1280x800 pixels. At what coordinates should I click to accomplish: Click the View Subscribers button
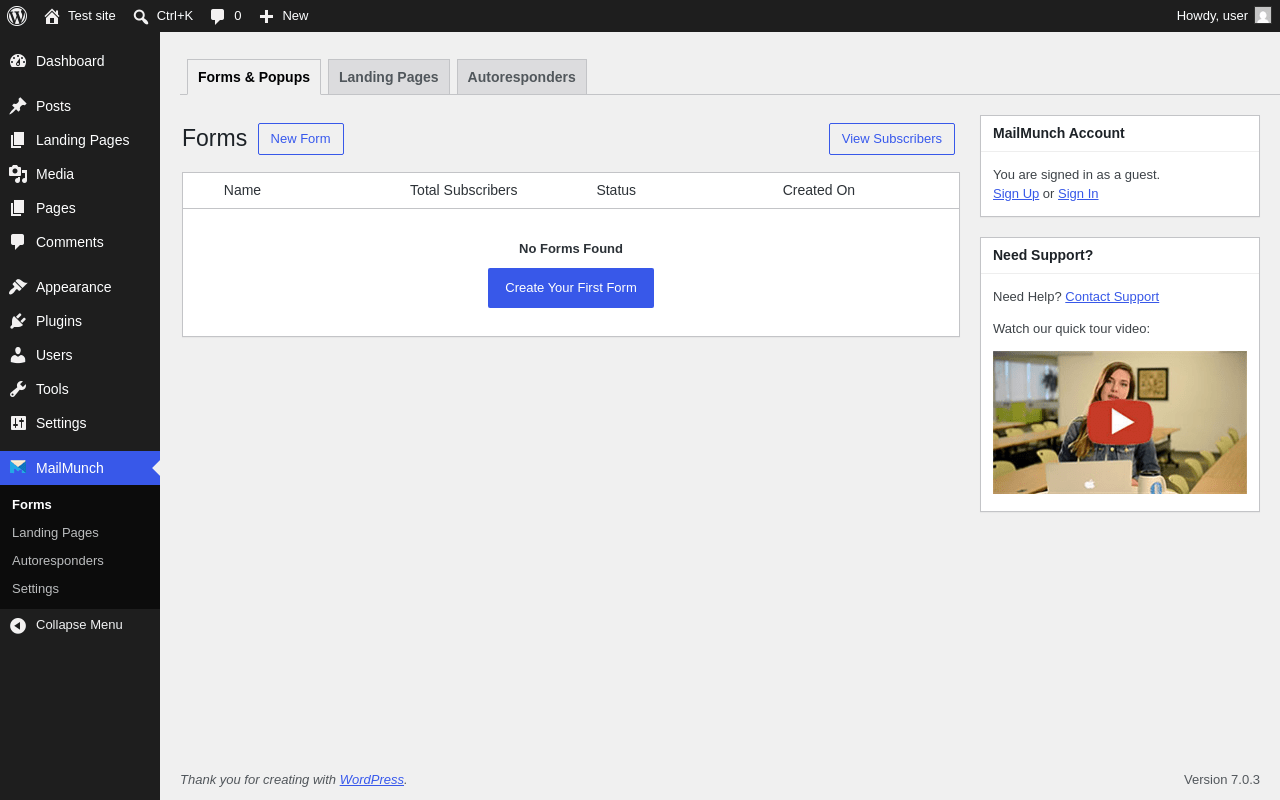click(x=892, y=139)
